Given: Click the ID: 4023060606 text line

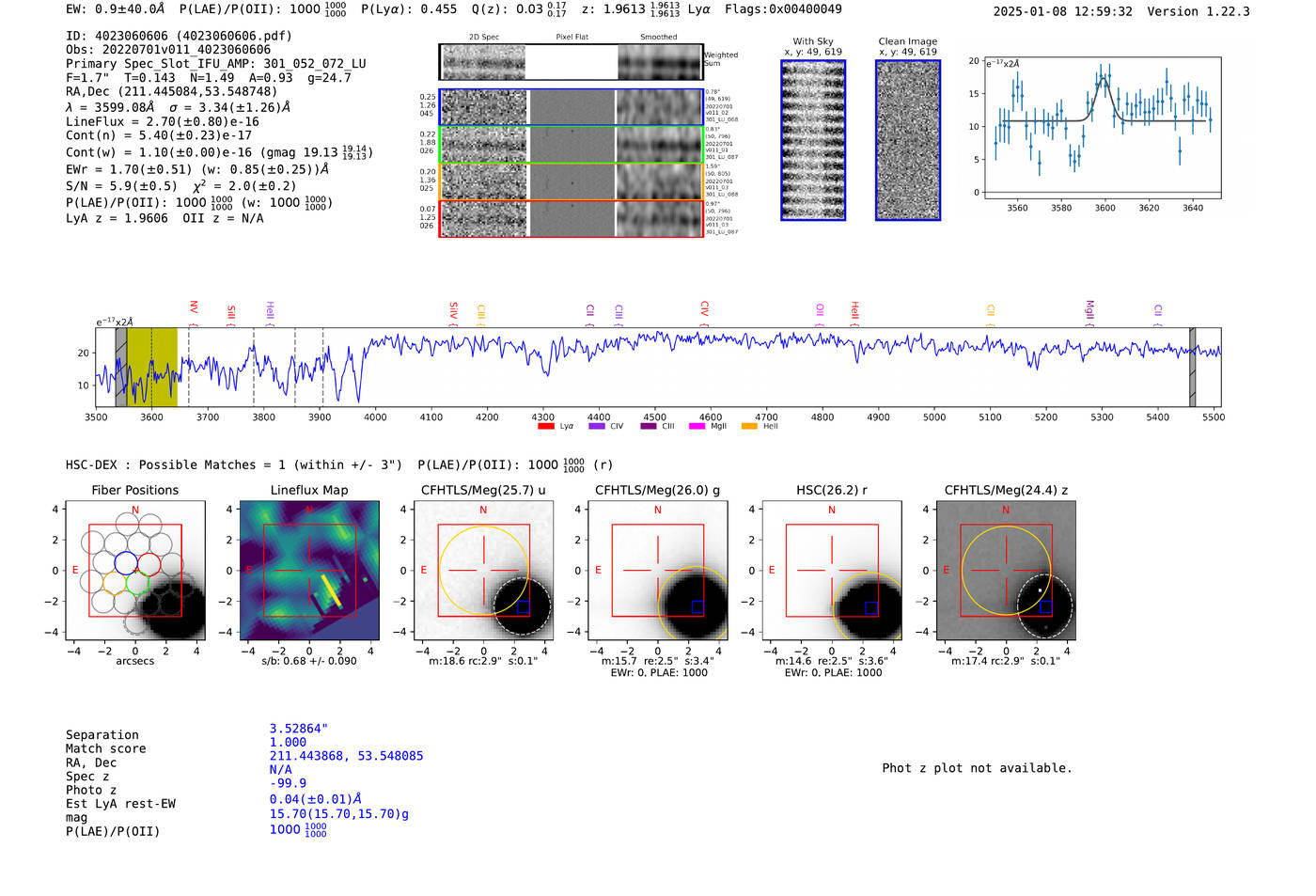Looking at the screenshot, I should pos(179,36).
